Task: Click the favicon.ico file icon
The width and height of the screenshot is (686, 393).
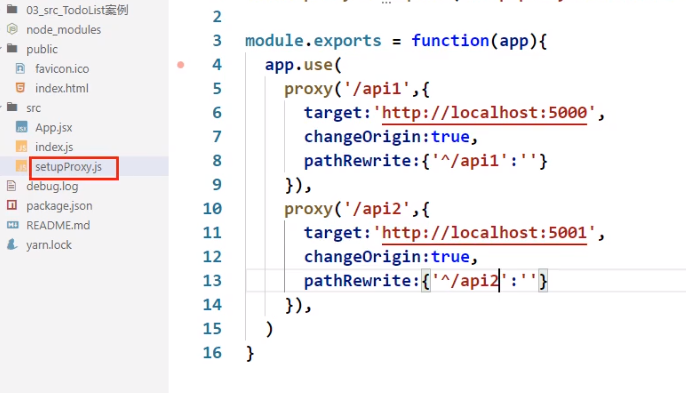Action: 20,68
